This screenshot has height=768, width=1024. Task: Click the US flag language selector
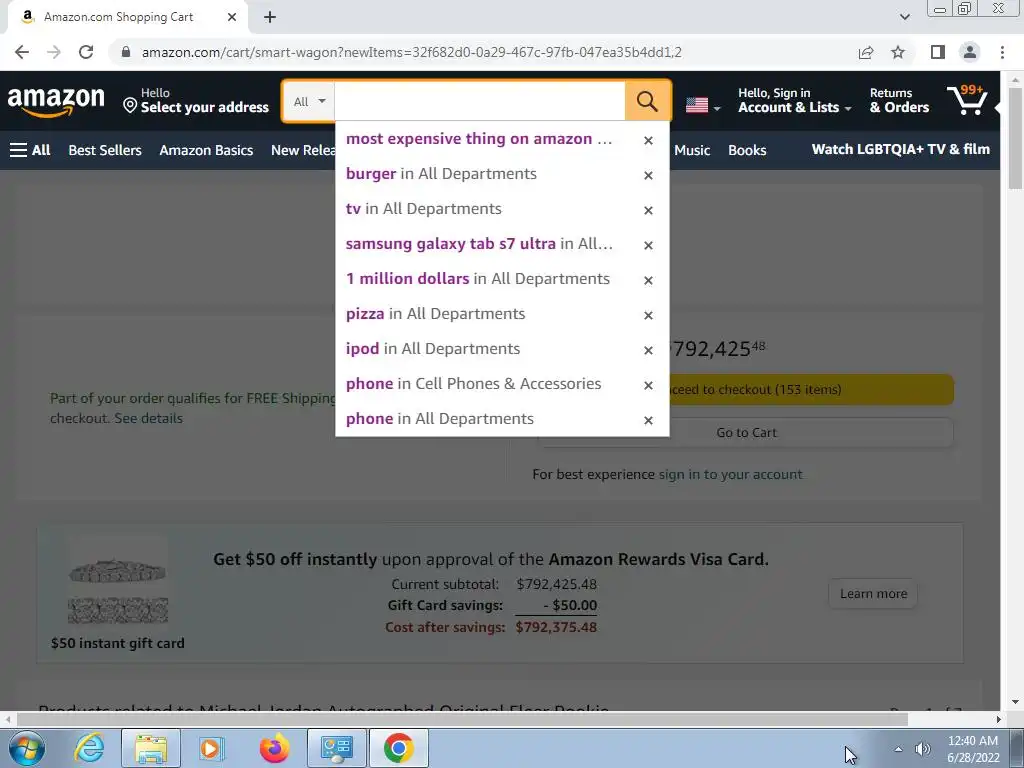703,104
